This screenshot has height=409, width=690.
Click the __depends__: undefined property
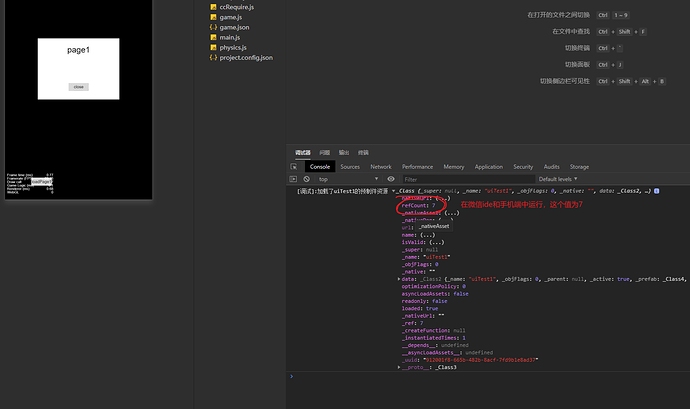click(435, 345)
